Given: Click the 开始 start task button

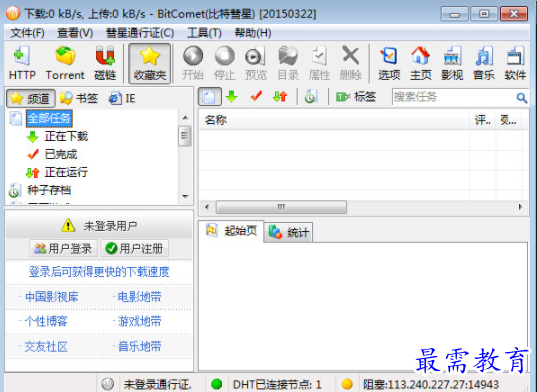Looking at the screenshot, I should pos(193,64).
